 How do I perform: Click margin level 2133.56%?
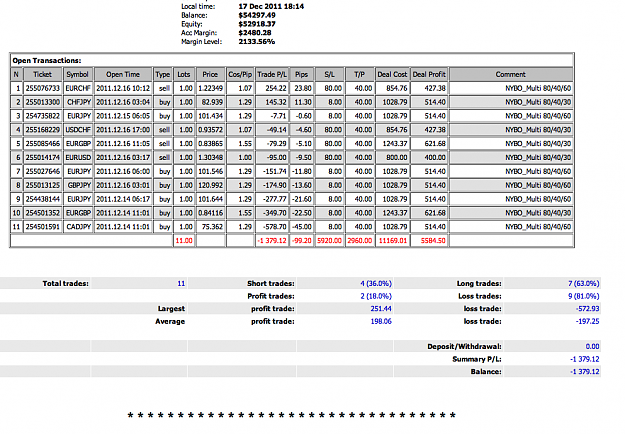click(257, 41)
